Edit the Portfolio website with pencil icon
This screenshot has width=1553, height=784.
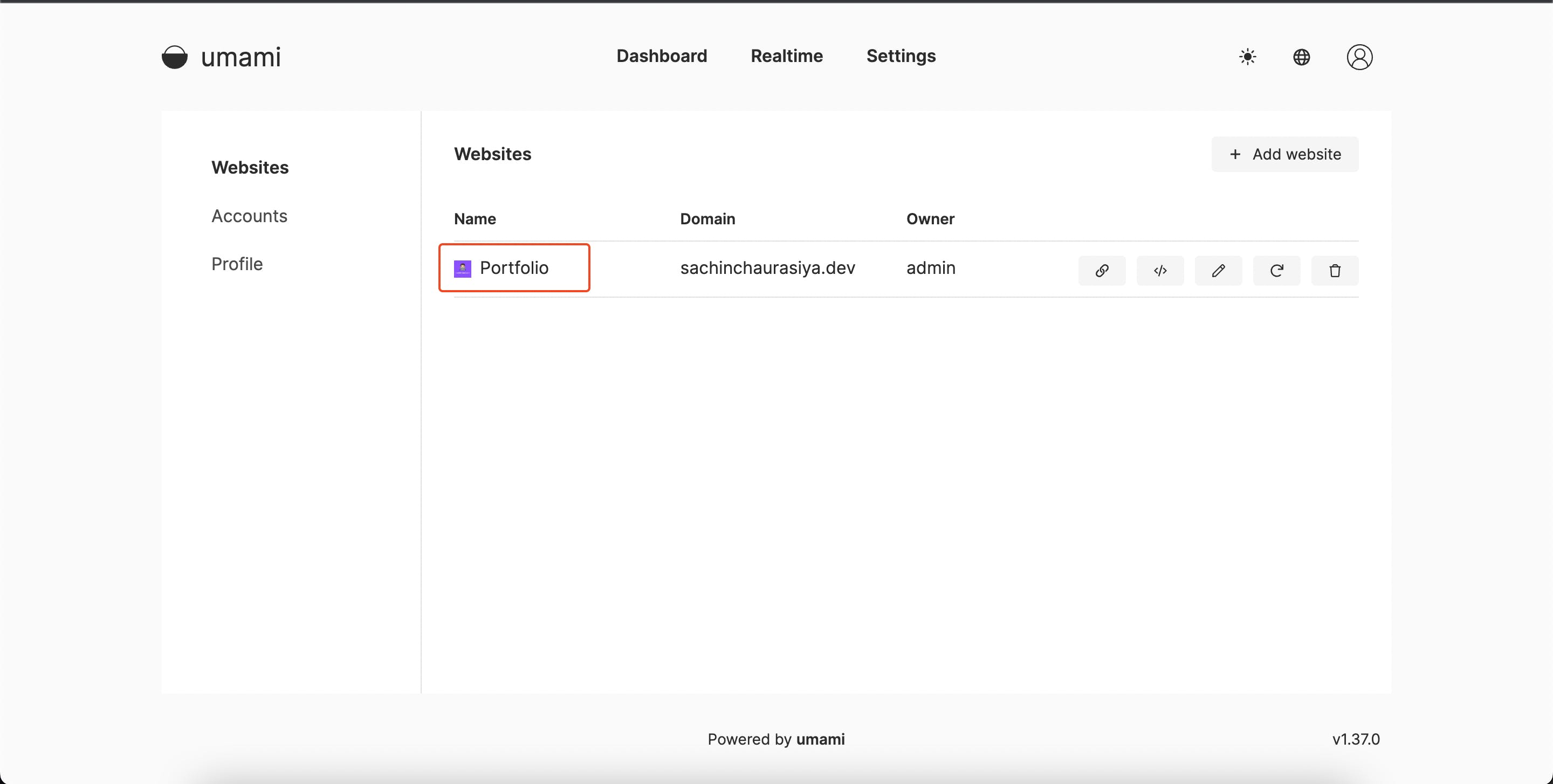click(x=1218, y=271)
